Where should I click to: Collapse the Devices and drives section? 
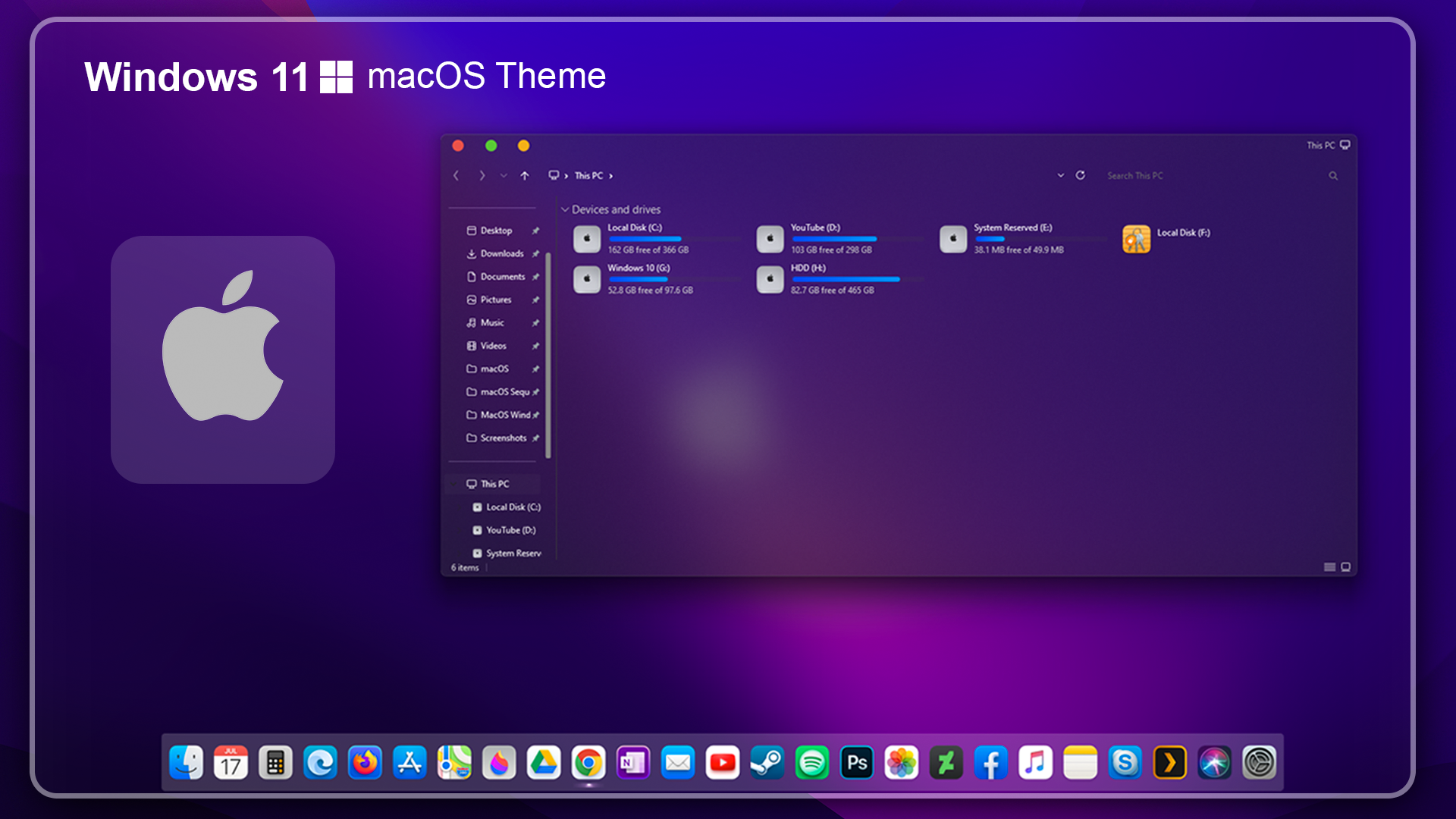565,209
